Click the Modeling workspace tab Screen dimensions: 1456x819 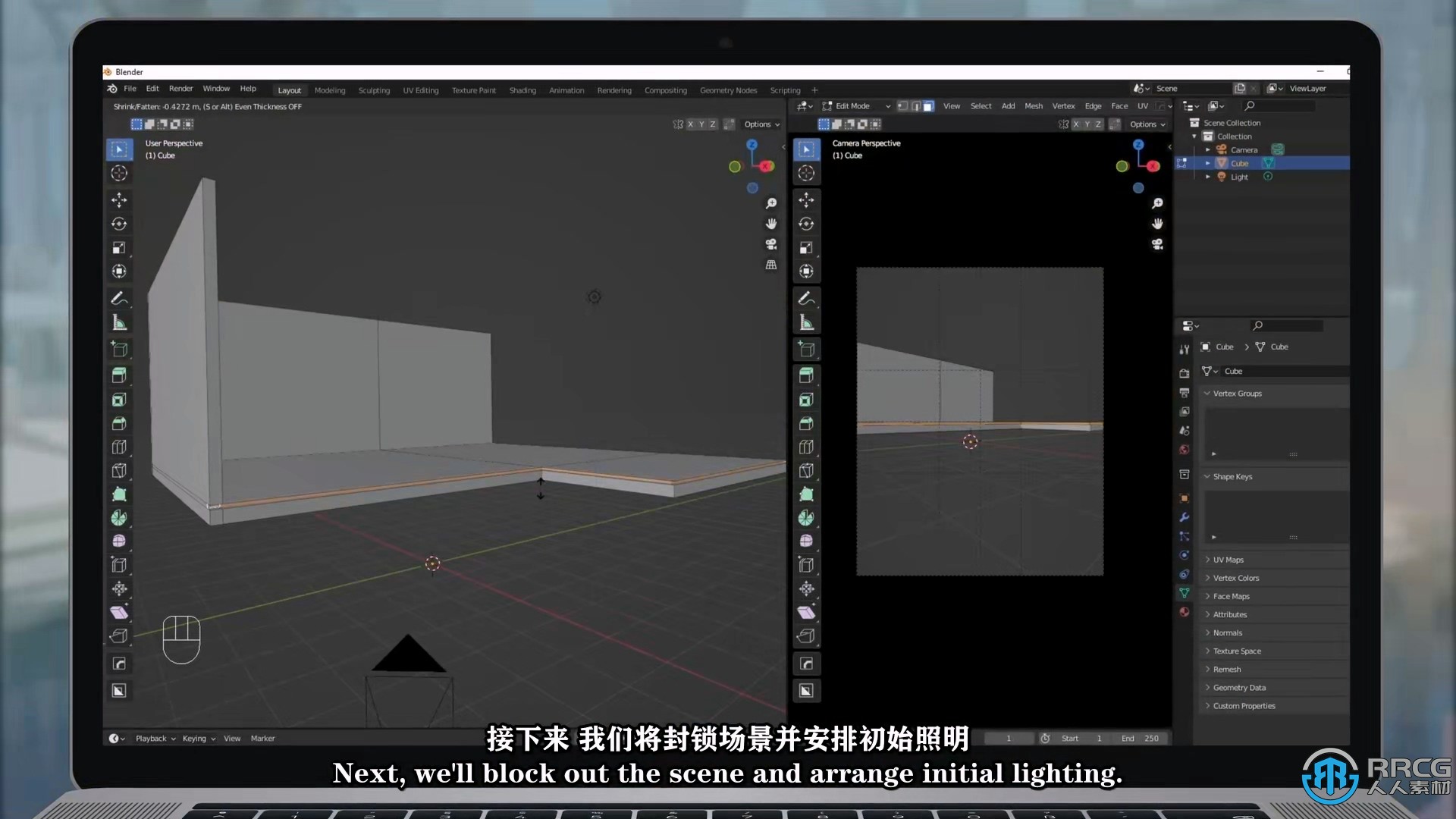point(329,91)
